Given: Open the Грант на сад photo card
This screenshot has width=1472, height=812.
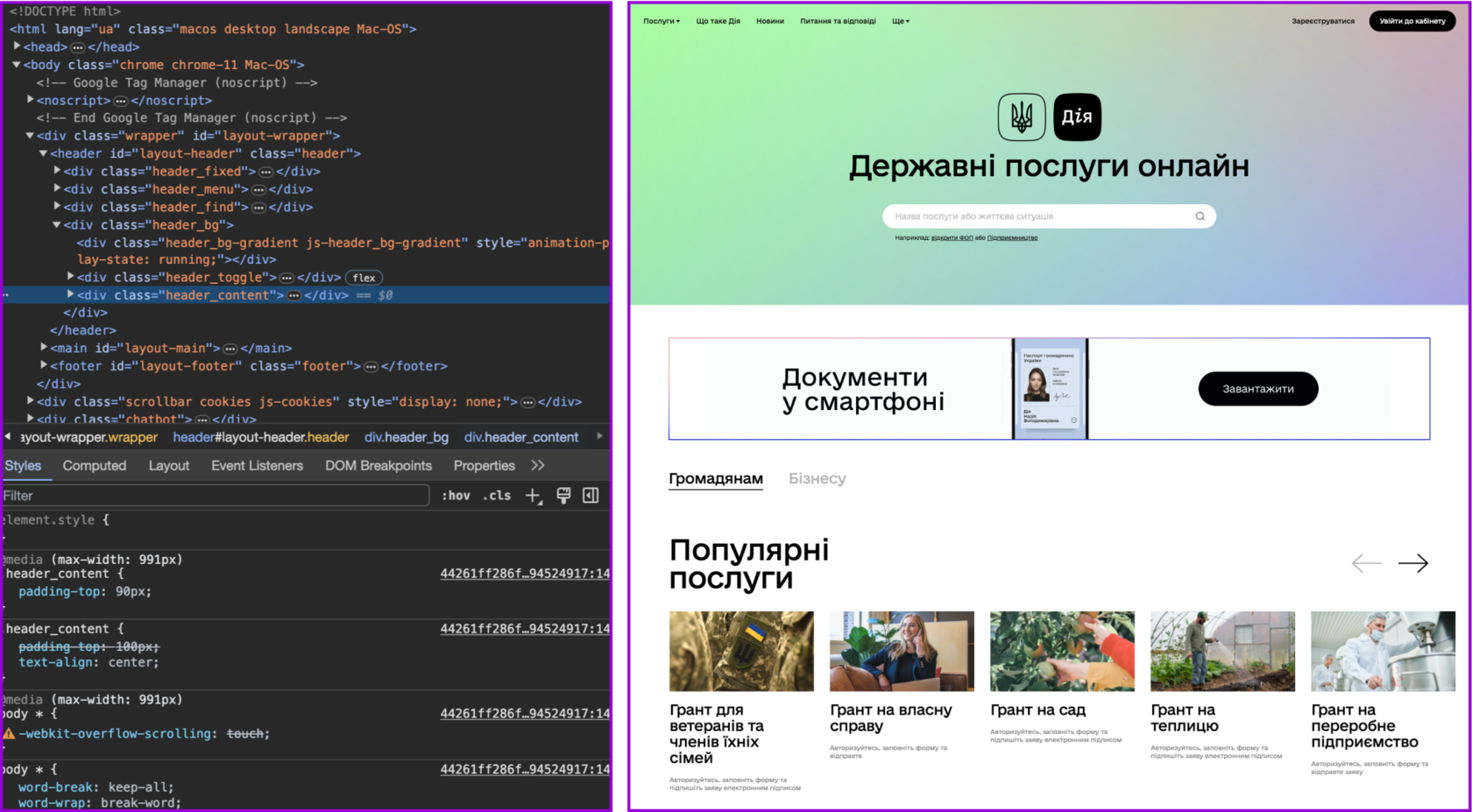Looking at the screenshot, I should [1062, 651].
